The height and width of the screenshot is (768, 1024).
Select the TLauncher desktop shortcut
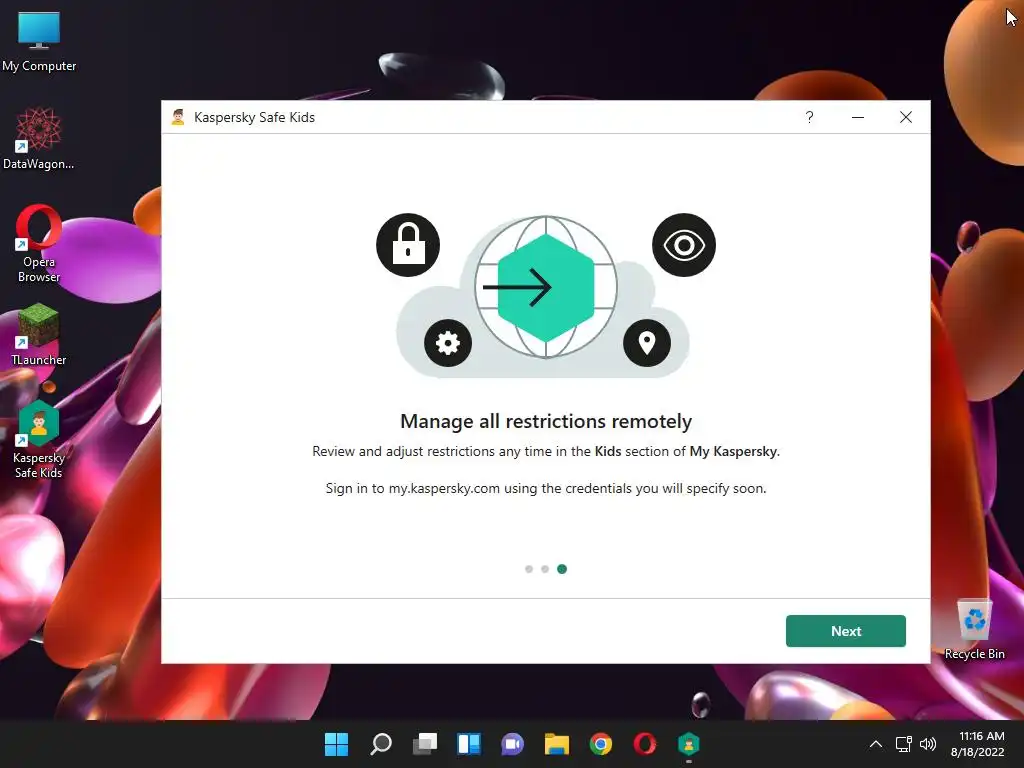[x=39, y=334]
